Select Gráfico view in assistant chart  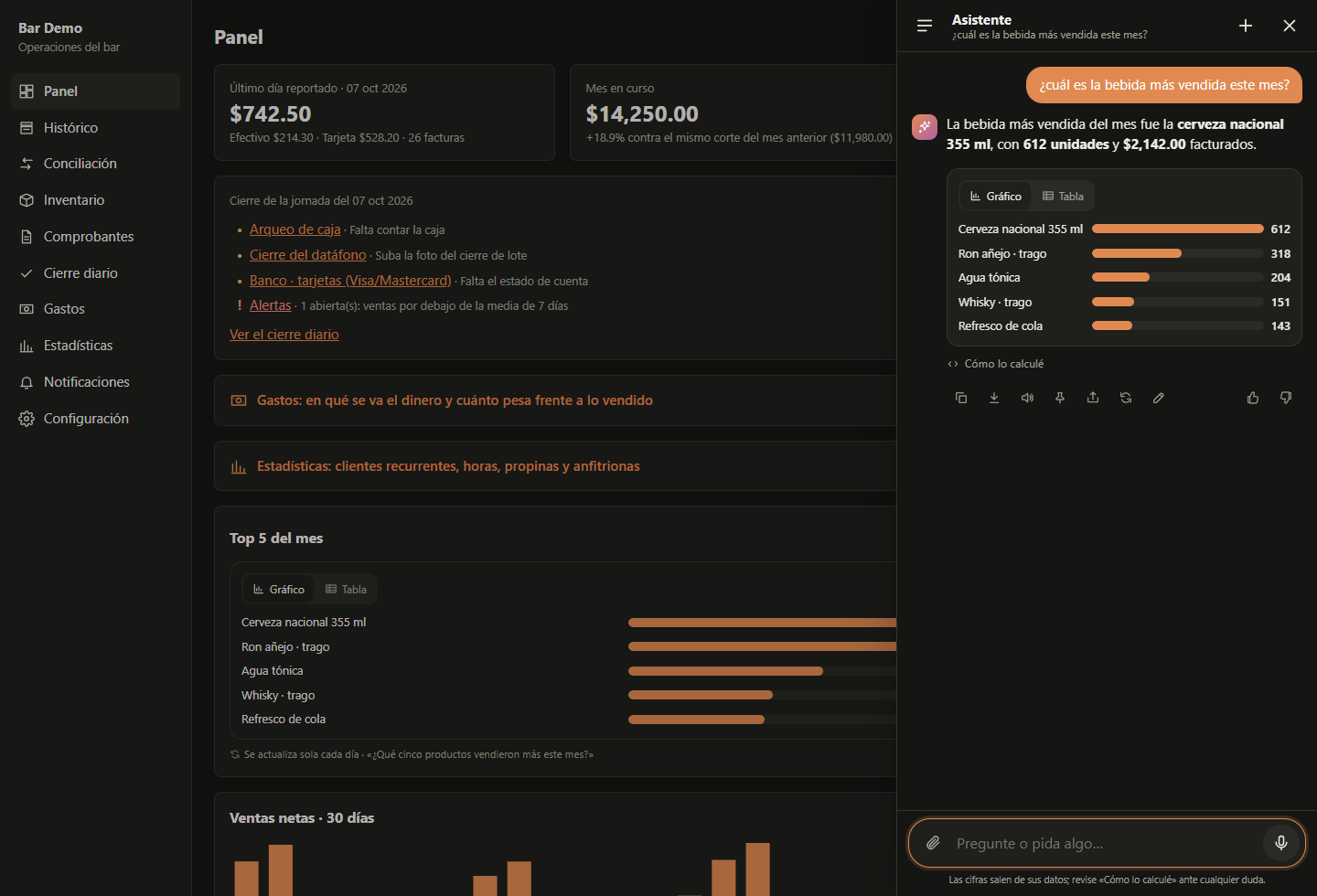996,197
